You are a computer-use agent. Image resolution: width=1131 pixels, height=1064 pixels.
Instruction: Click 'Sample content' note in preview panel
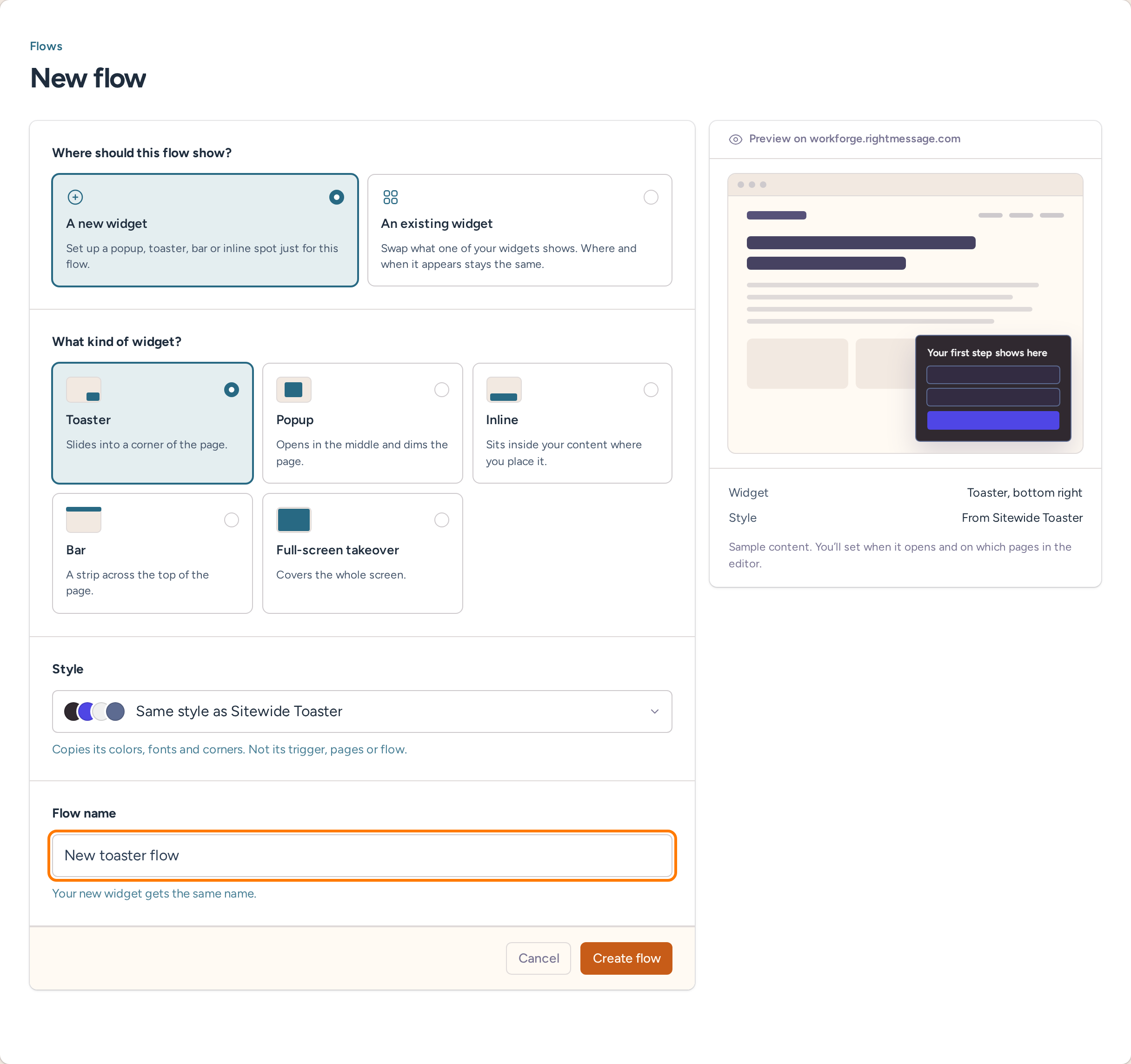tap(899, 555)
